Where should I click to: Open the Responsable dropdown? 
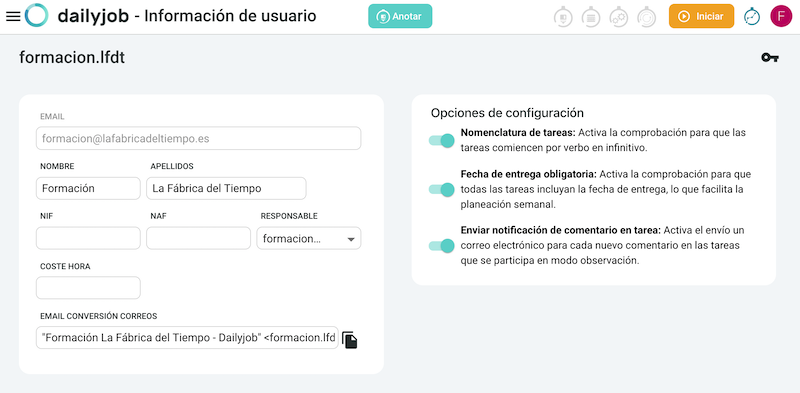pyautogui.click(x=309, y=238)
